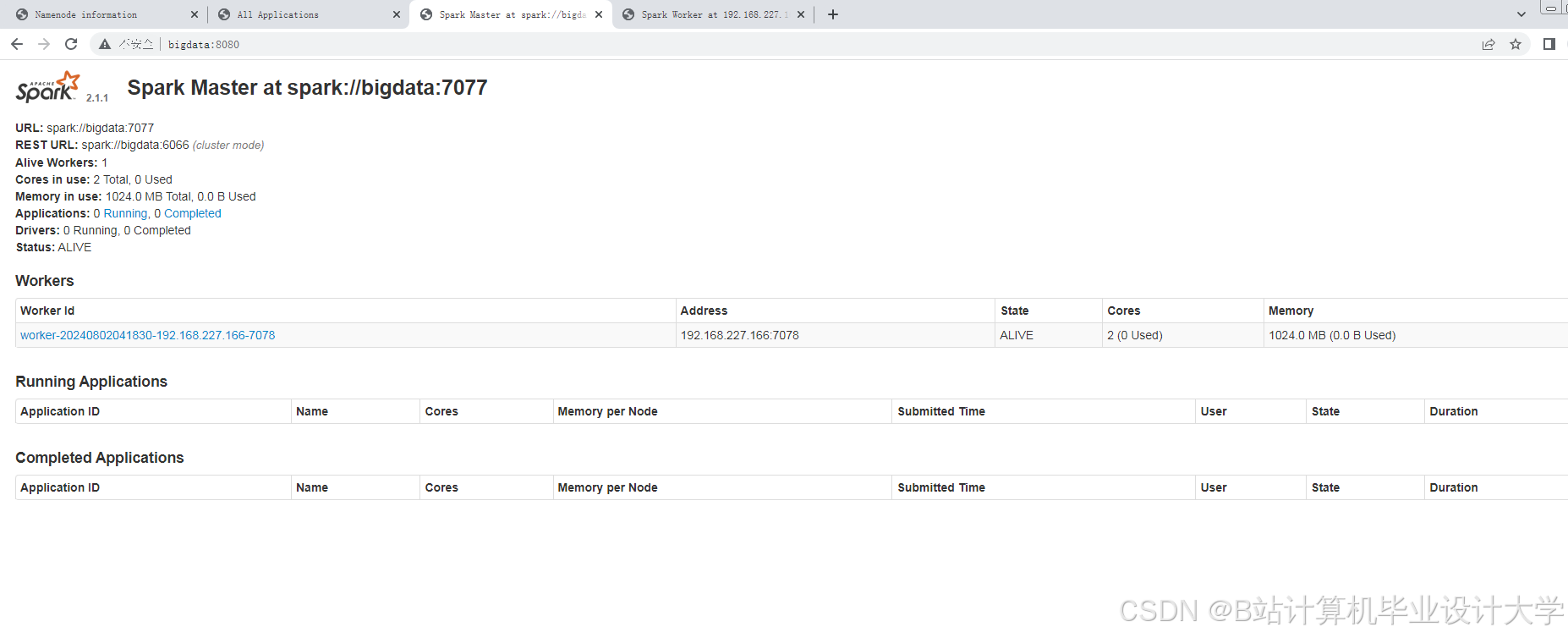Close the Spark Worker tab
The width and height of the screenshot is (1568, 638).
[x=801, y=14]
